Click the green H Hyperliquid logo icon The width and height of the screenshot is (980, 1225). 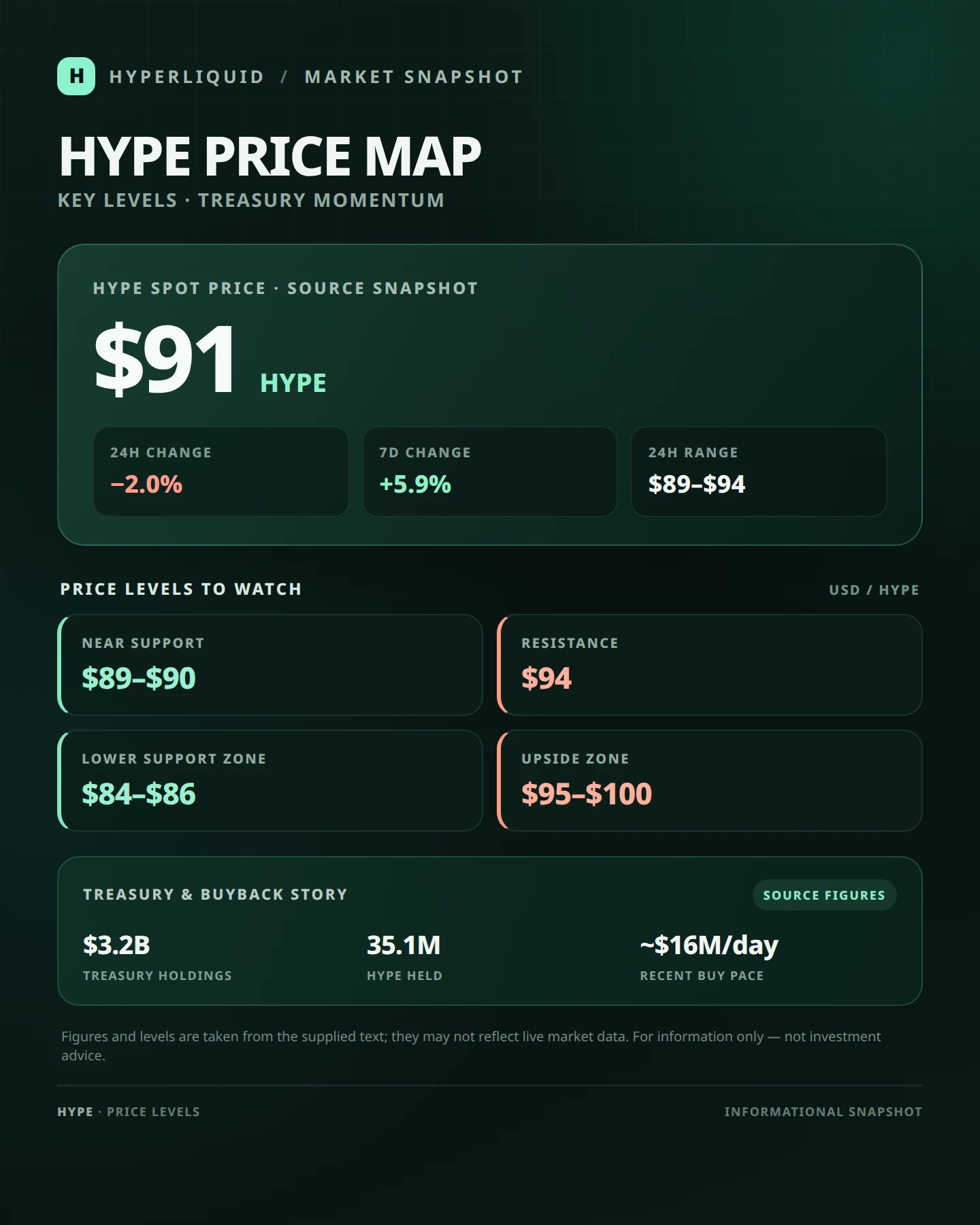[76, 76]
